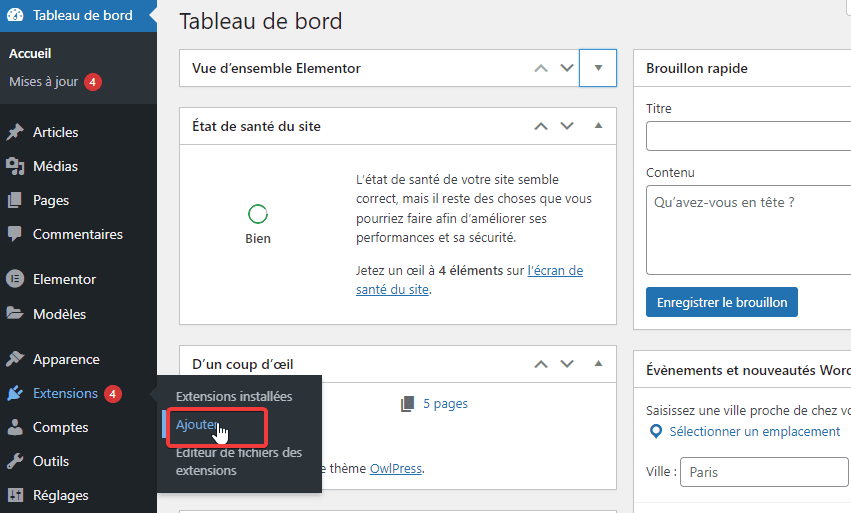The height and width of the screenshot is (513, 851).
Task: Move État de santé du site panel down
Action: (567, 126)
